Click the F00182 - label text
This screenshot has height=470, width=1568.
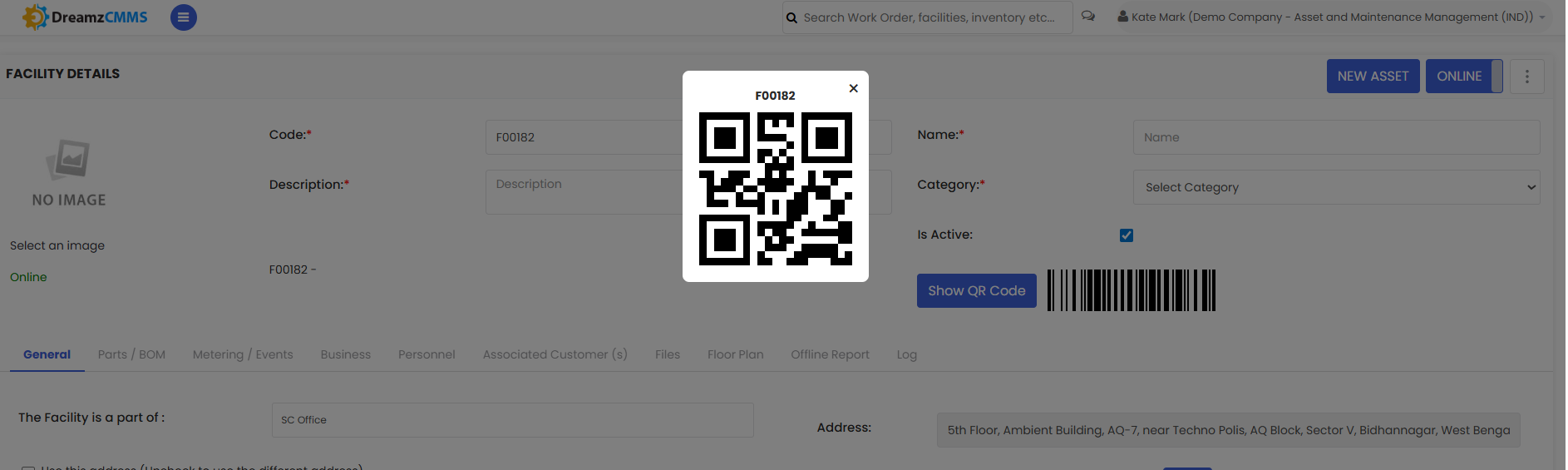tap(293, 270)
